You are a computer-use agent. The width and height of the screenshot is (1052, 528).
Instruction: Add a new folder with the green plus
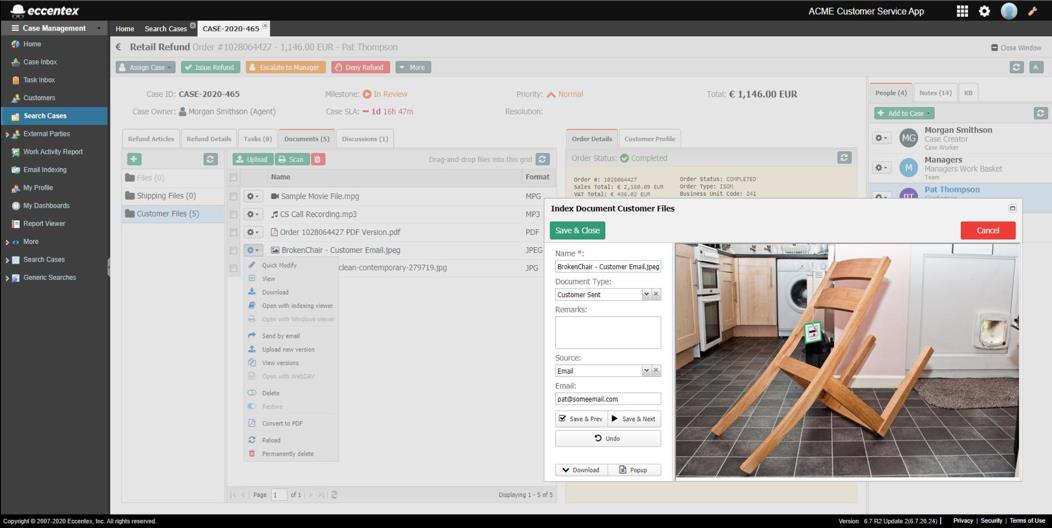(134, 159)
